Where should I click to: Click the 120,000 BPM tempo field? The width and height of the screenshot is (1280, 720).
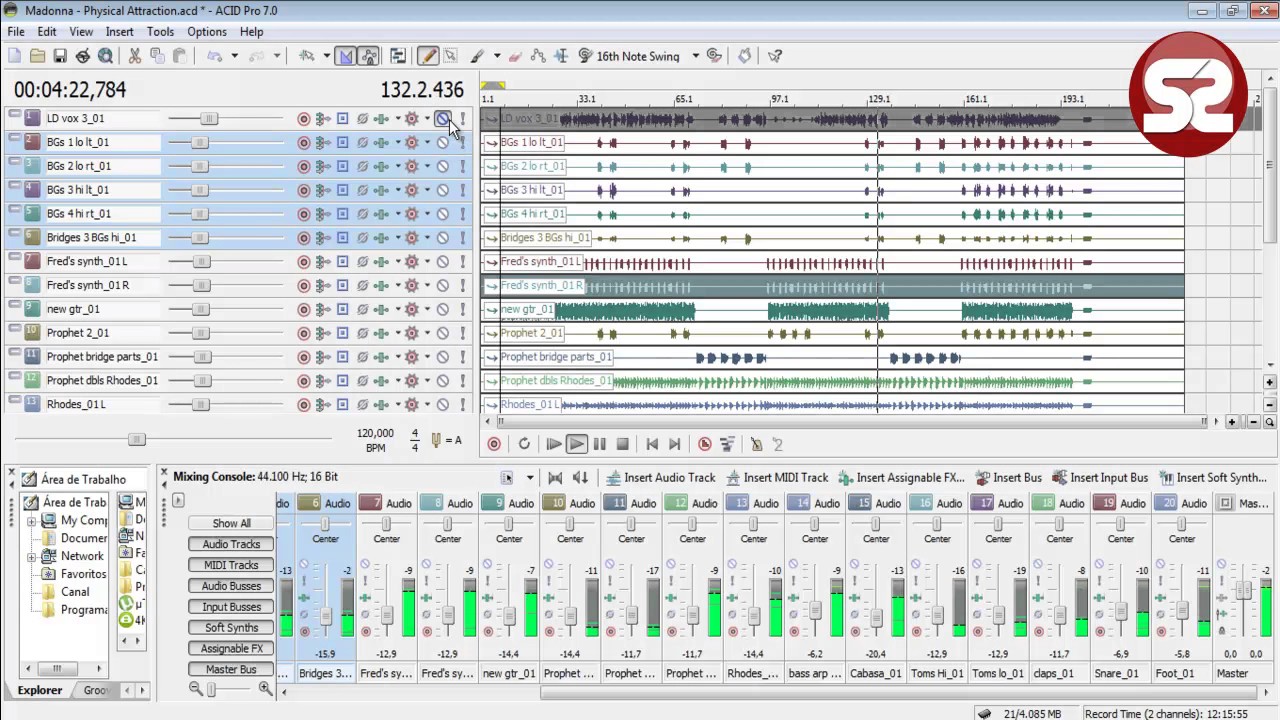tap(375, 434)
